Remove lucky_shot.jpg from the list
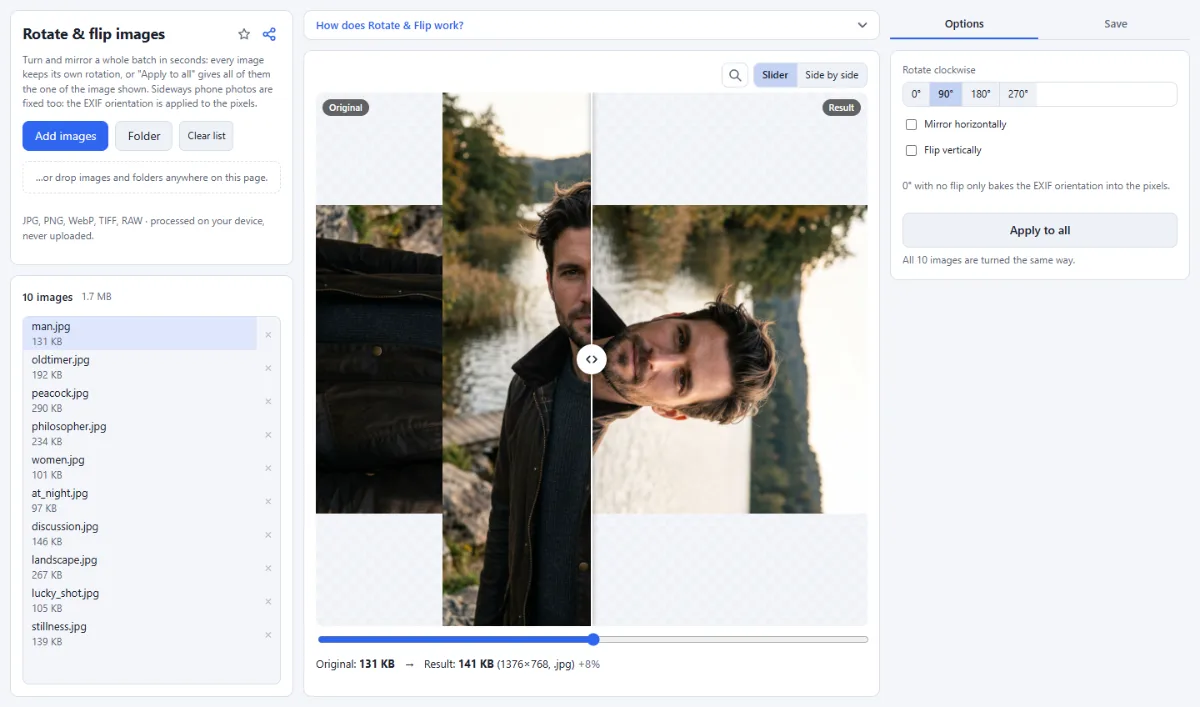Viewport: 1200px width, 707px height. pos(268,601)
